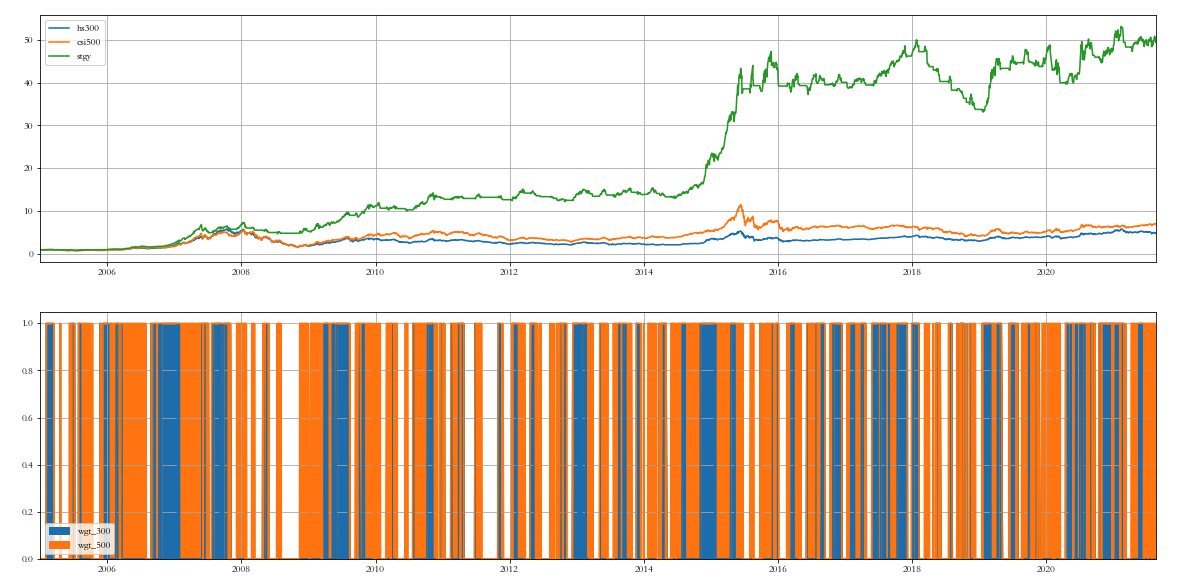Image resolution: width=1178 pixels, height=584 pixels.
Task: Click the 2008 x-axis label on top chart
Action: (x=240, y=271)
